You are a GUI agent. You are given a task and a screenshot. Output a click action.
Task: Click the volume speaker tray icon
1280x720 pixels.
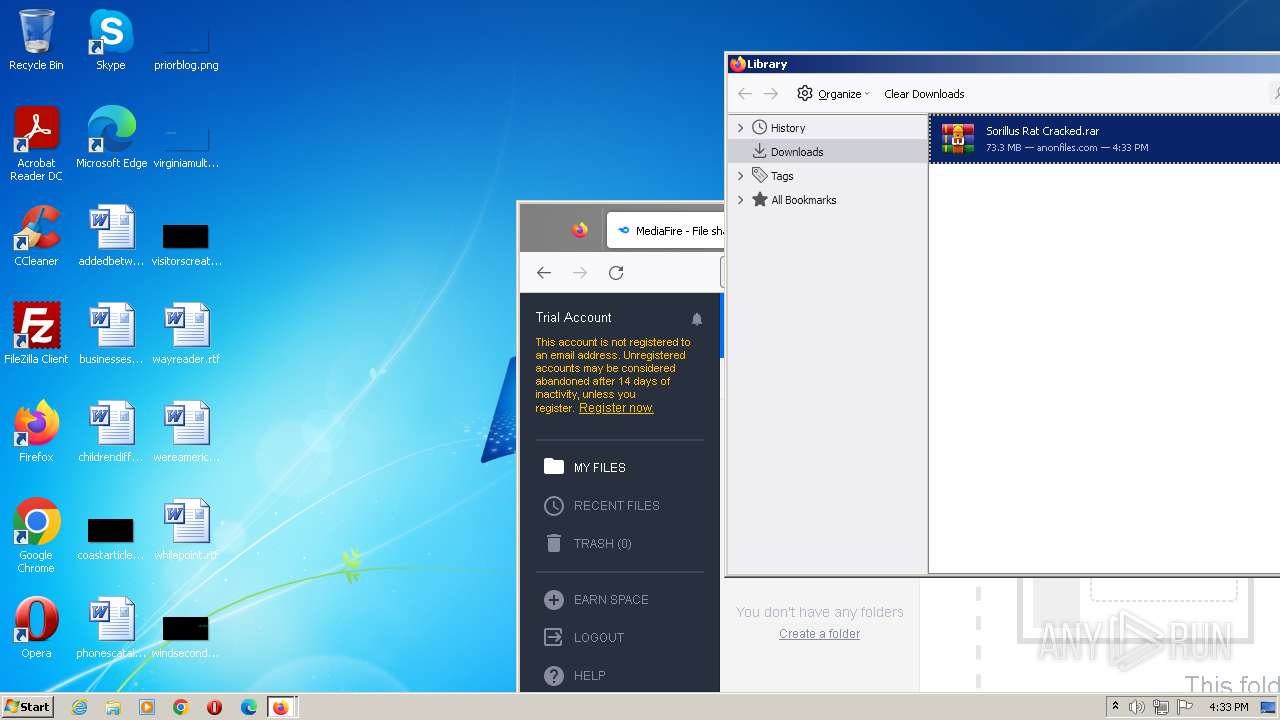click(x=1137, y=707)
